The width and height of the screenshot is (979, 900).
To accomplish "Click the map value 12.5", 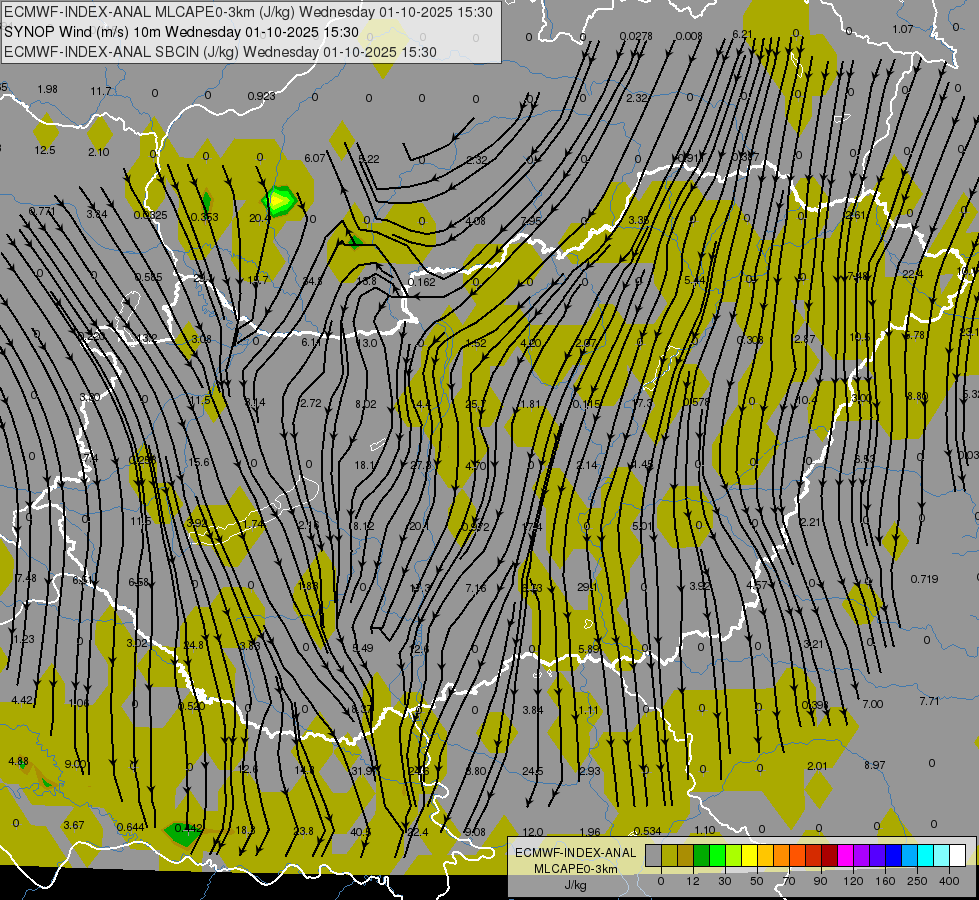I will coord(45,150).
